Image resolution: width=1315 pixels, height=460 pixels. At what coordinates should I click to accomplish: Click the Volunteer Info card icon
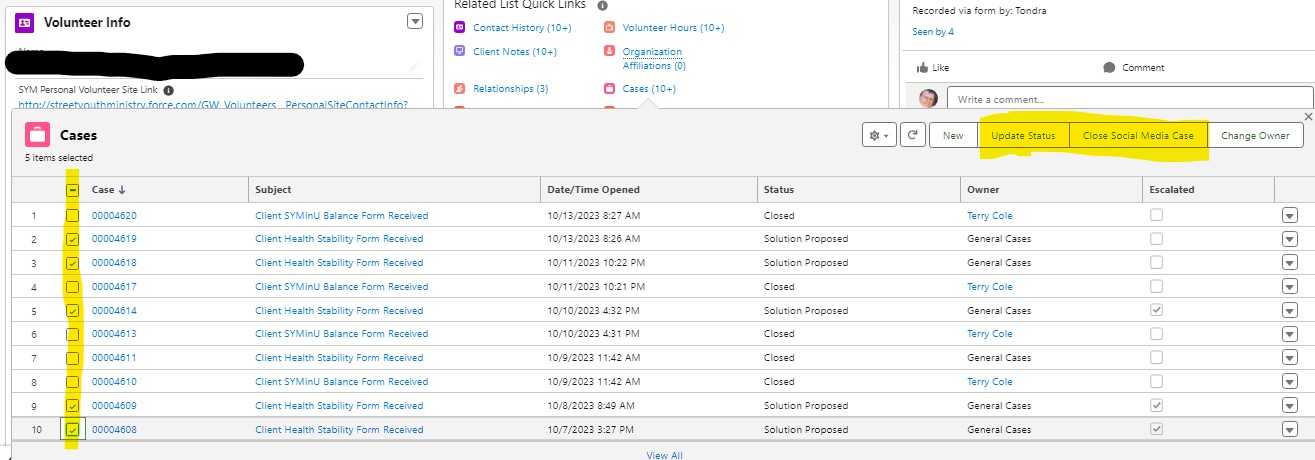point(25,22)
